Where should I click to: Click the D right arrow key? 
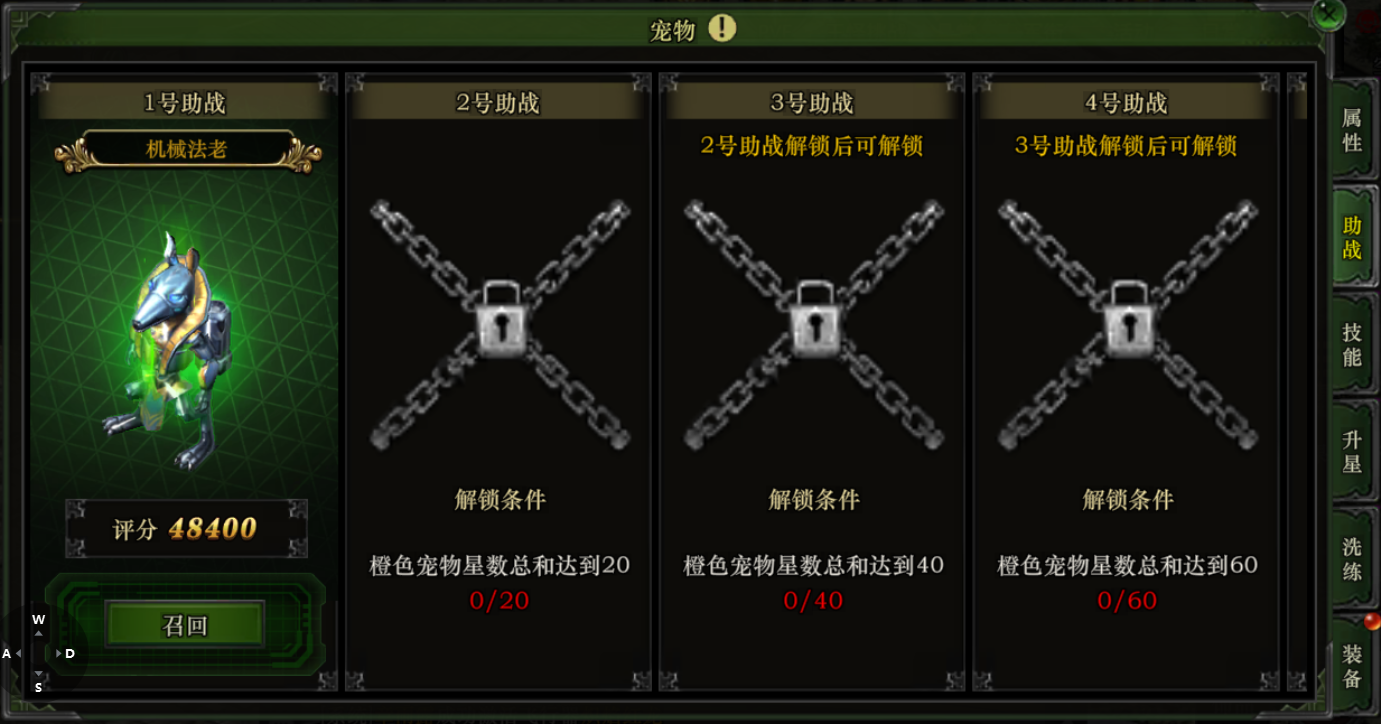click(x=65, y=653)
